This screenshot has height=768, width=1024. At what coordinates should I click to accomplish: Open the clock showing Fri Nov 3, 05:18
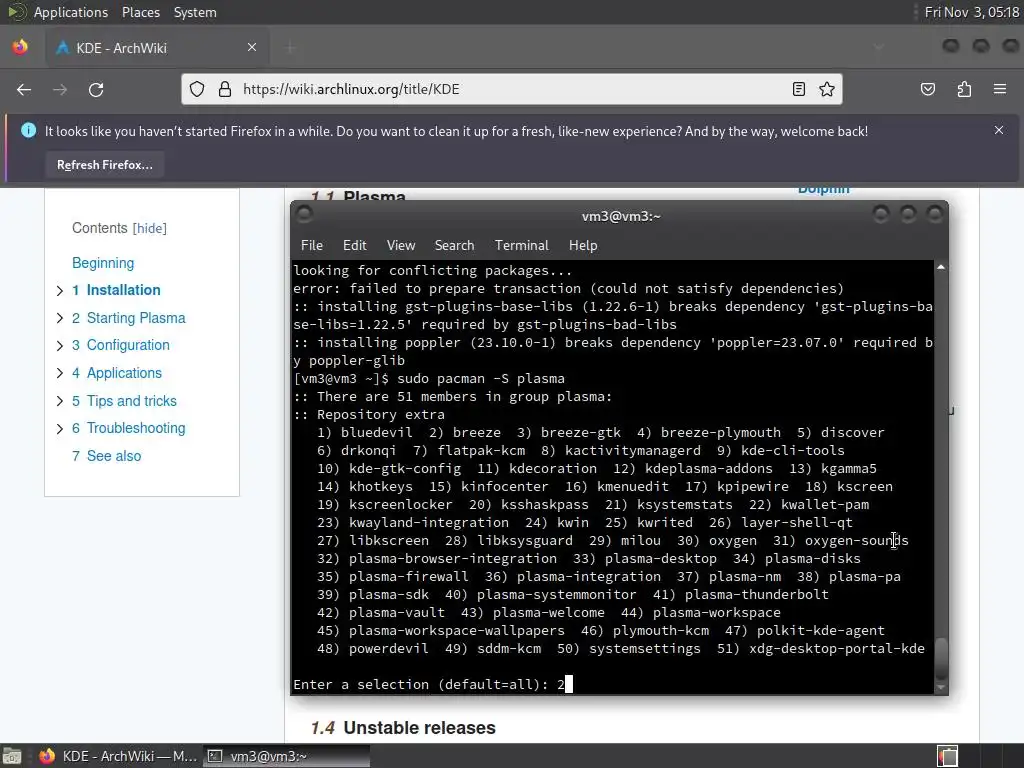coord(972,12)
